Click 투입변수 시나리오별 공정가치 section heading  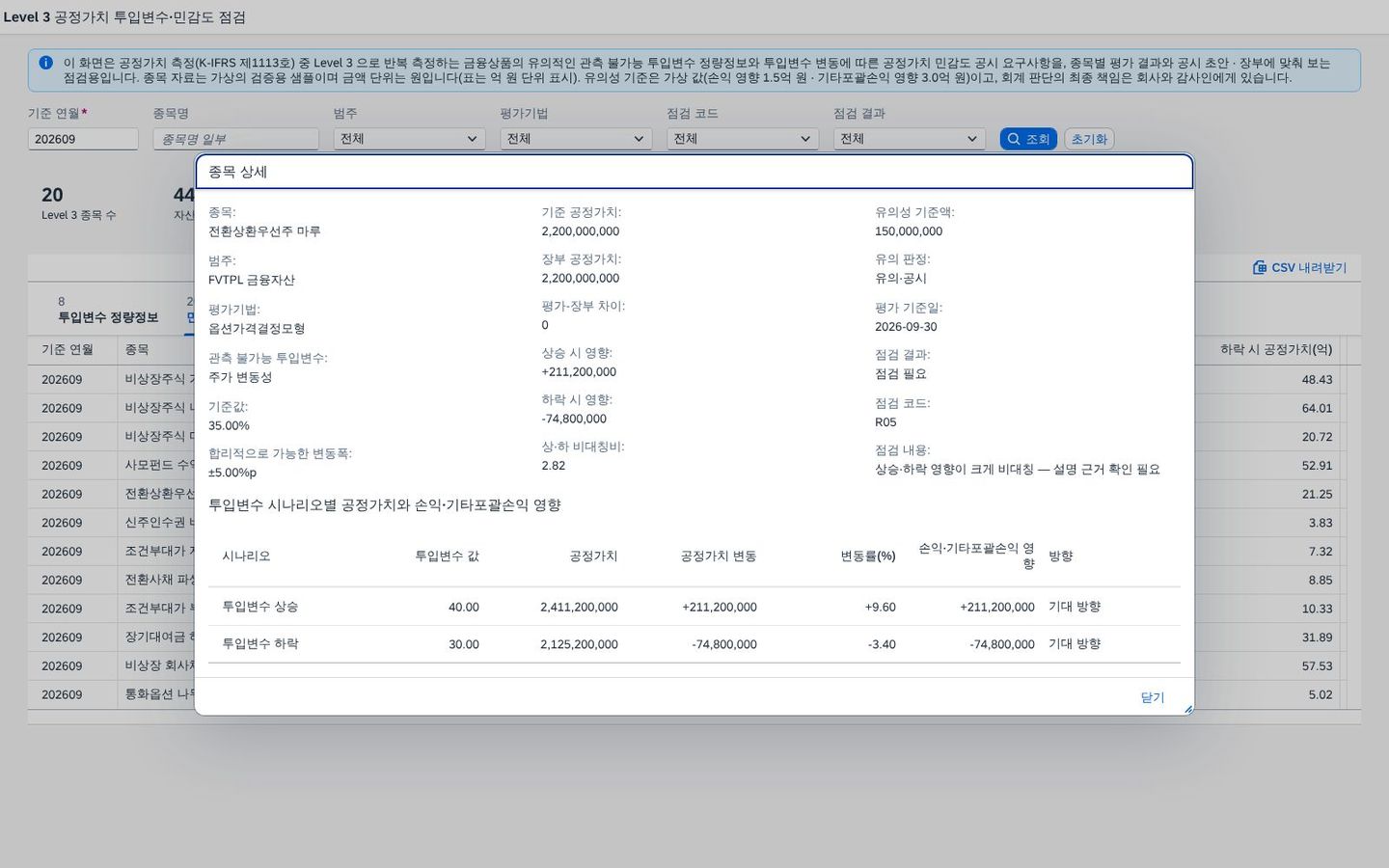click(384, 505)
